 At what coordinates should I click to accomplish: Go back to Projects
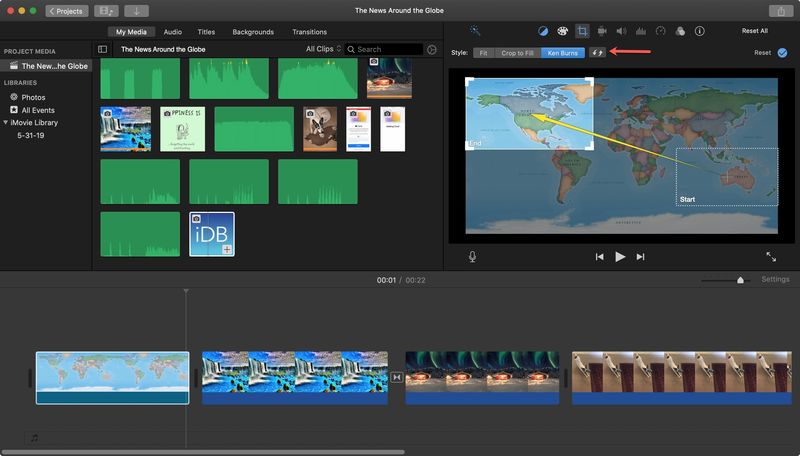[x=66, y=11]
